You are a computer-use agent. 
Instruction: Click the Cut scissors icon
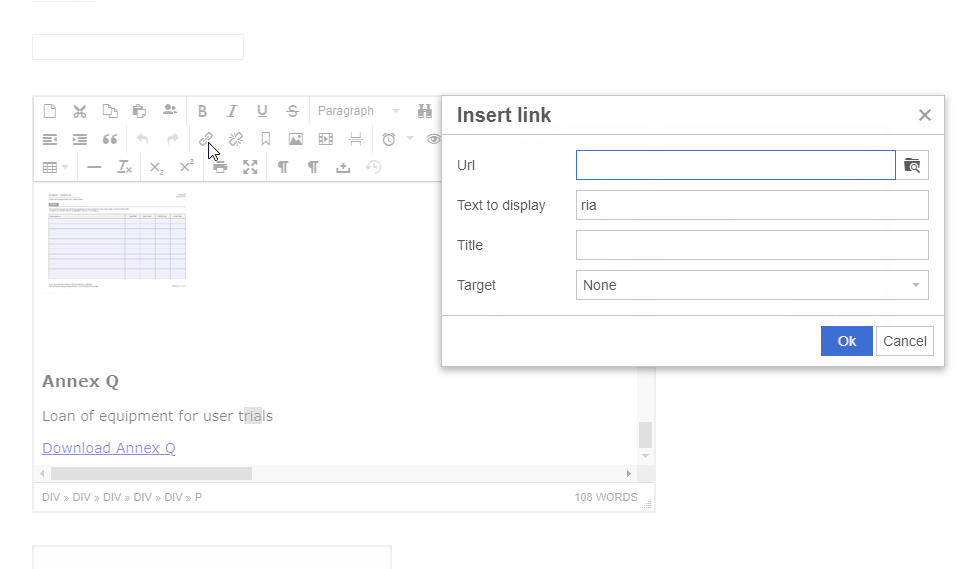(x=80, y=111)
